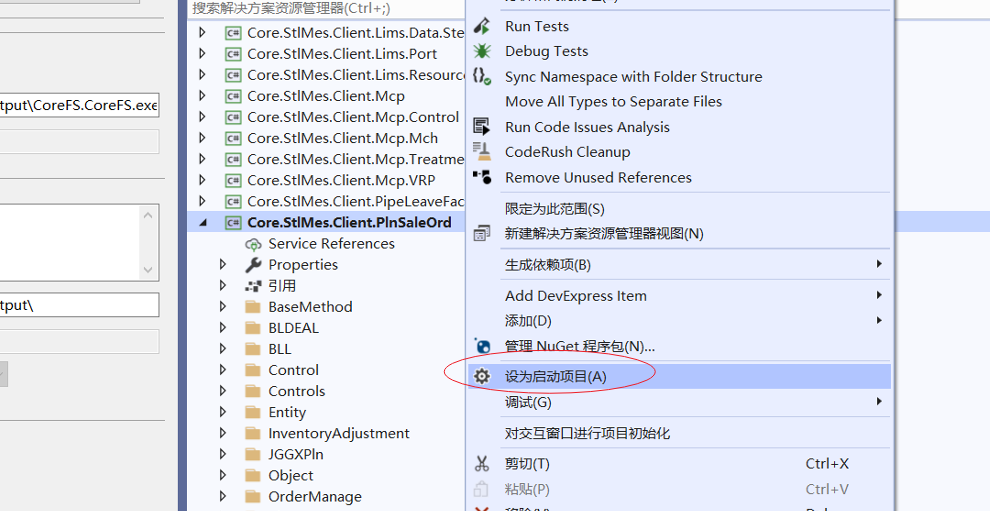Expand the Properties folder node

click(x=224, y=265)
